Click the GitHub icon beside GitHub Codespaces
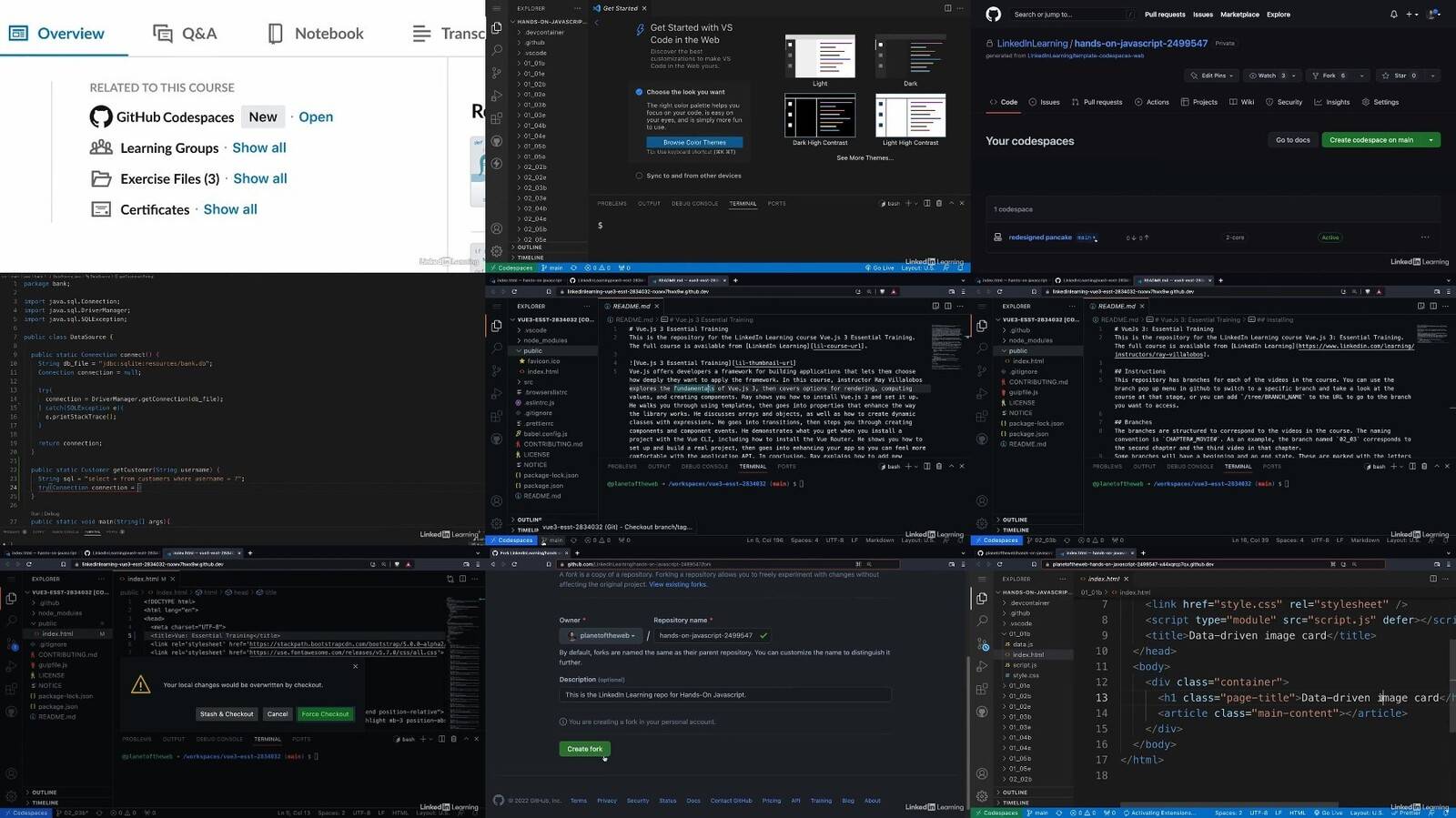1456x818 pixels. (x=101, y=116)
